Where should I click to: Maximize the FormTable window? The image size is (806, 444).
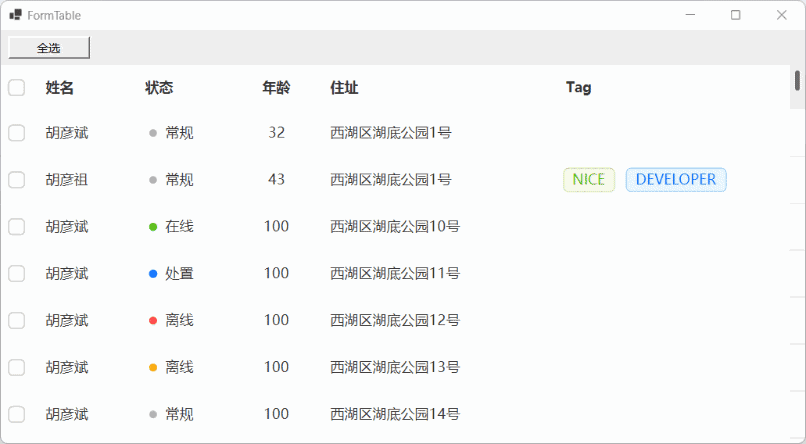736,15
